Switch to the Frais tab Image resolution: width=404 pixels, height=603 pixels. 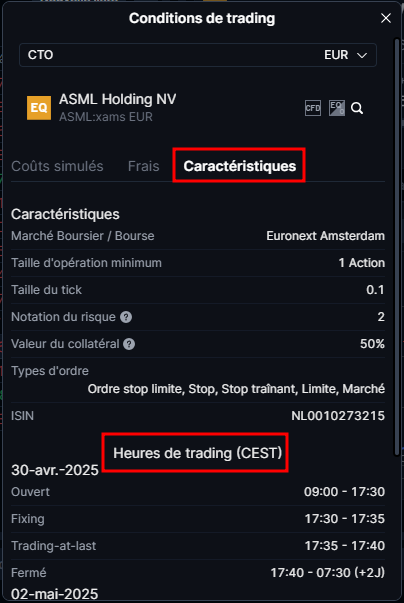143,166
